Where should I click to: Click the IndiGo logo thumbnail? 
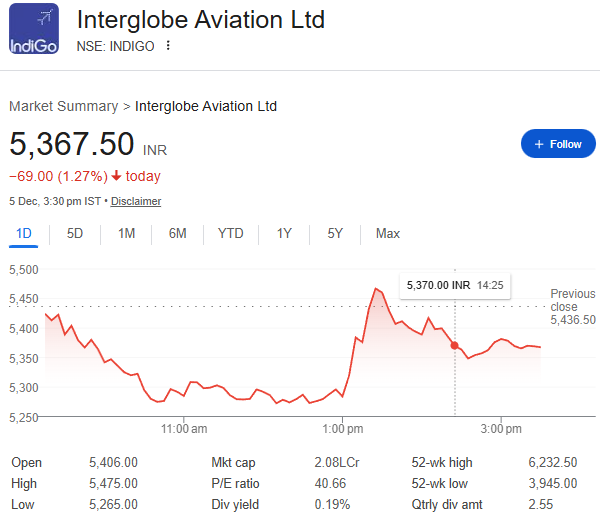[34, 30]
